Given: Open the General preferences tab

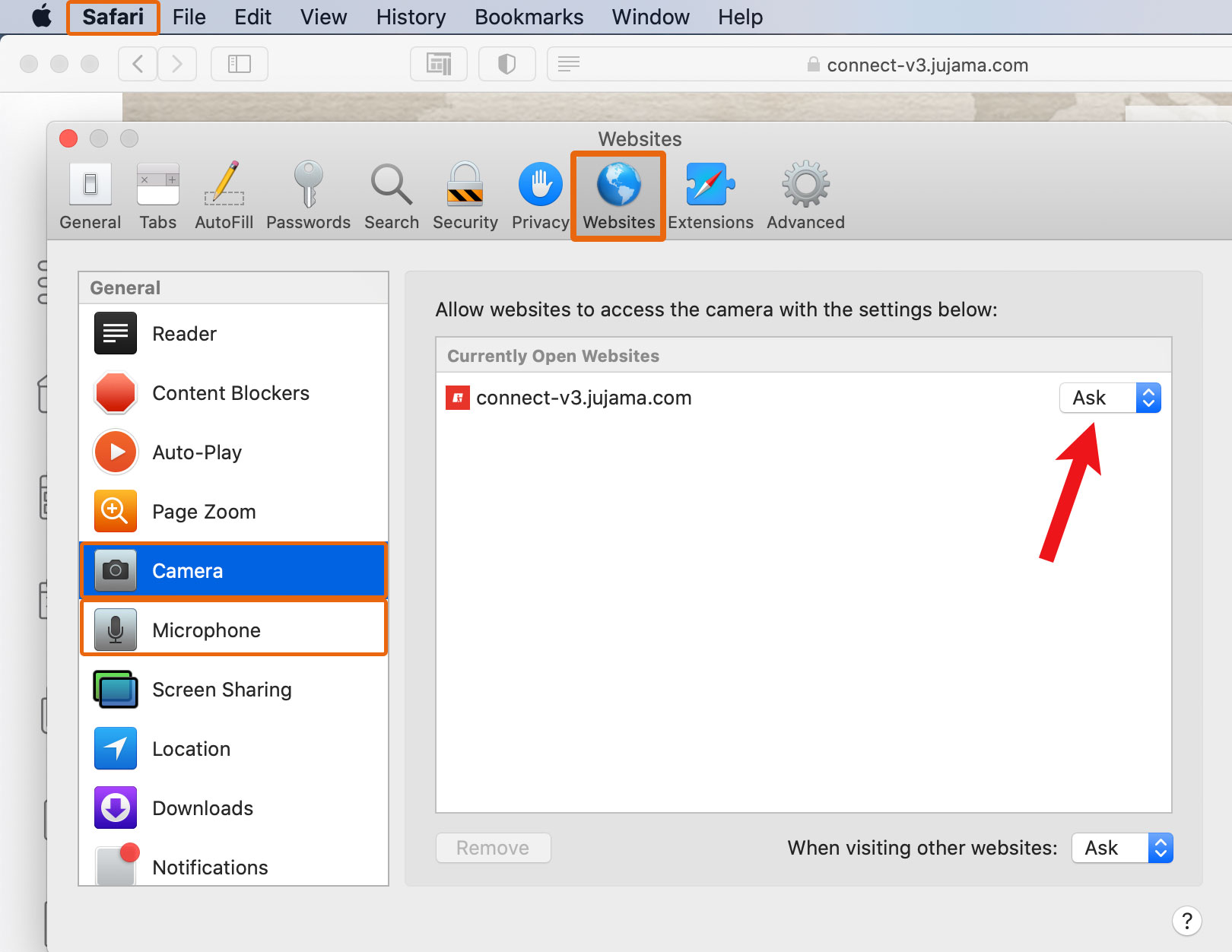Looking at the screenshot, I should [90, 196].
